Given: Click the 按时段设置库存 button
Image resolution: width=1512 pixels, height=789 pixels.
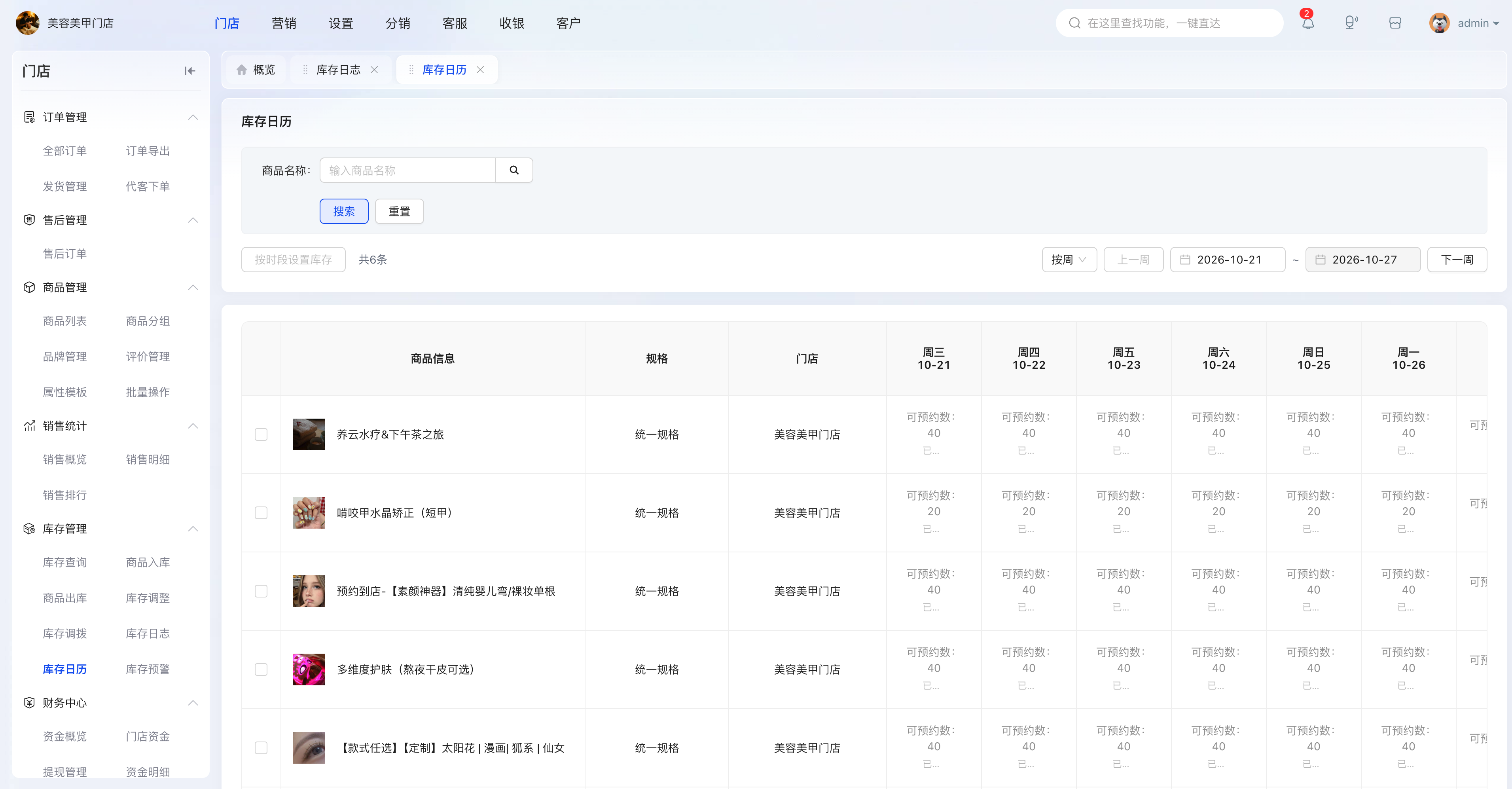Looking at the screenshot, I should 294,260.
